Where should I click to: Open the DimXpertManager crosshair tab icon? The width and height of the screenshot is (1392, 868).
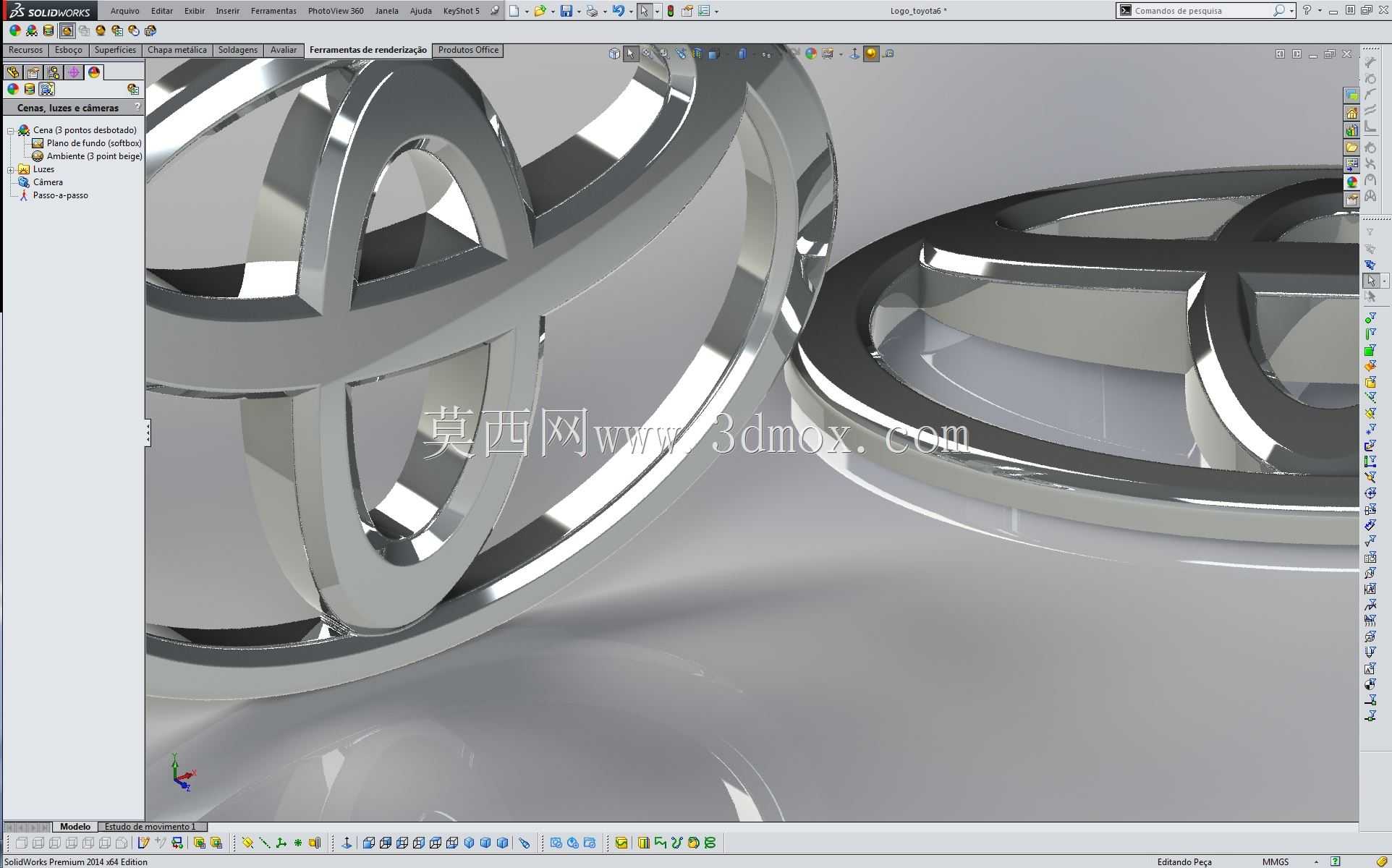click(x=74, y=72)
